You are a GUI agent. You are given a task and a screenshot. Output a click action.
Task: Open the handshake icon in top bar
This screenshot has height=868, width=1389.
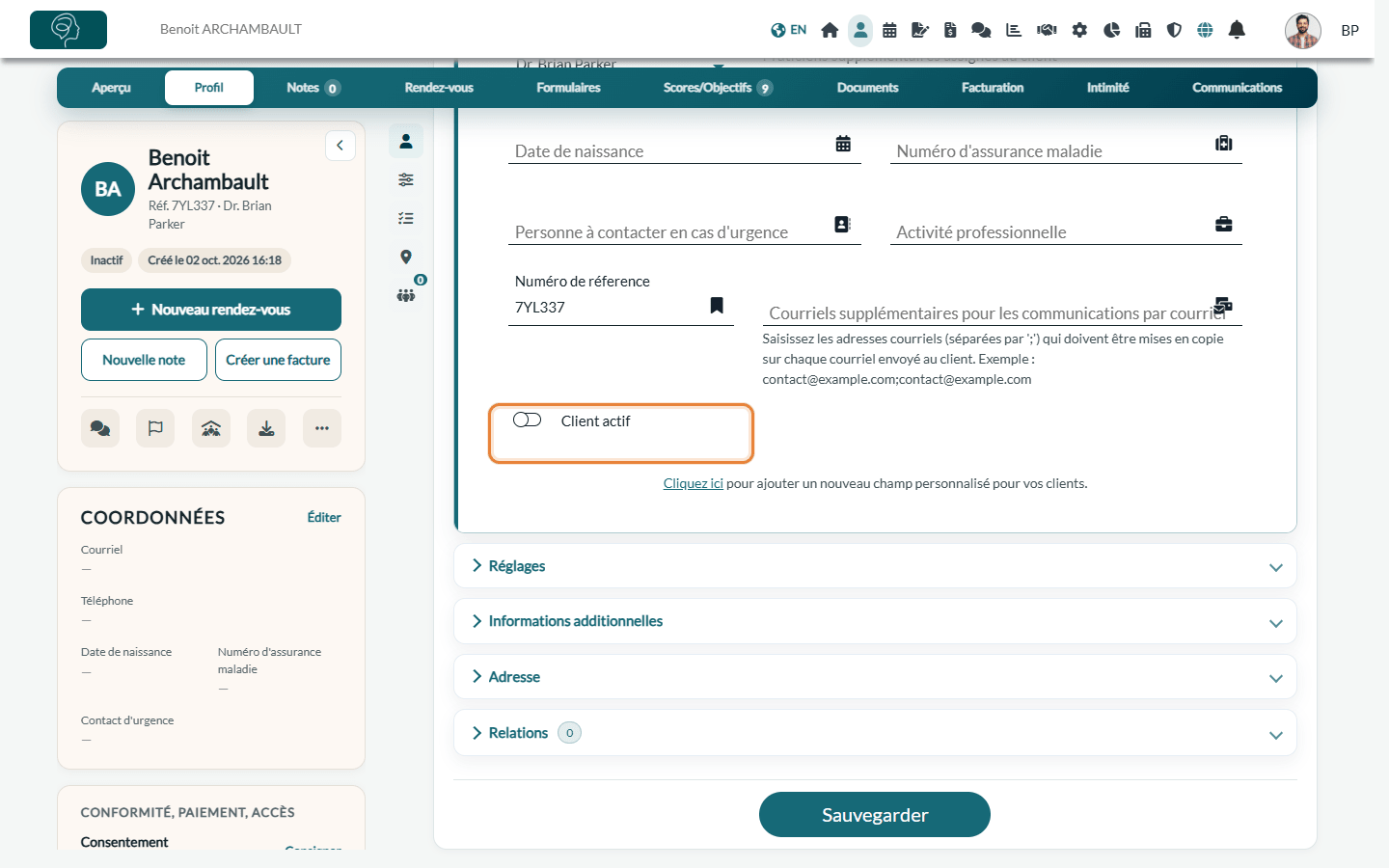coord(1047,30)
